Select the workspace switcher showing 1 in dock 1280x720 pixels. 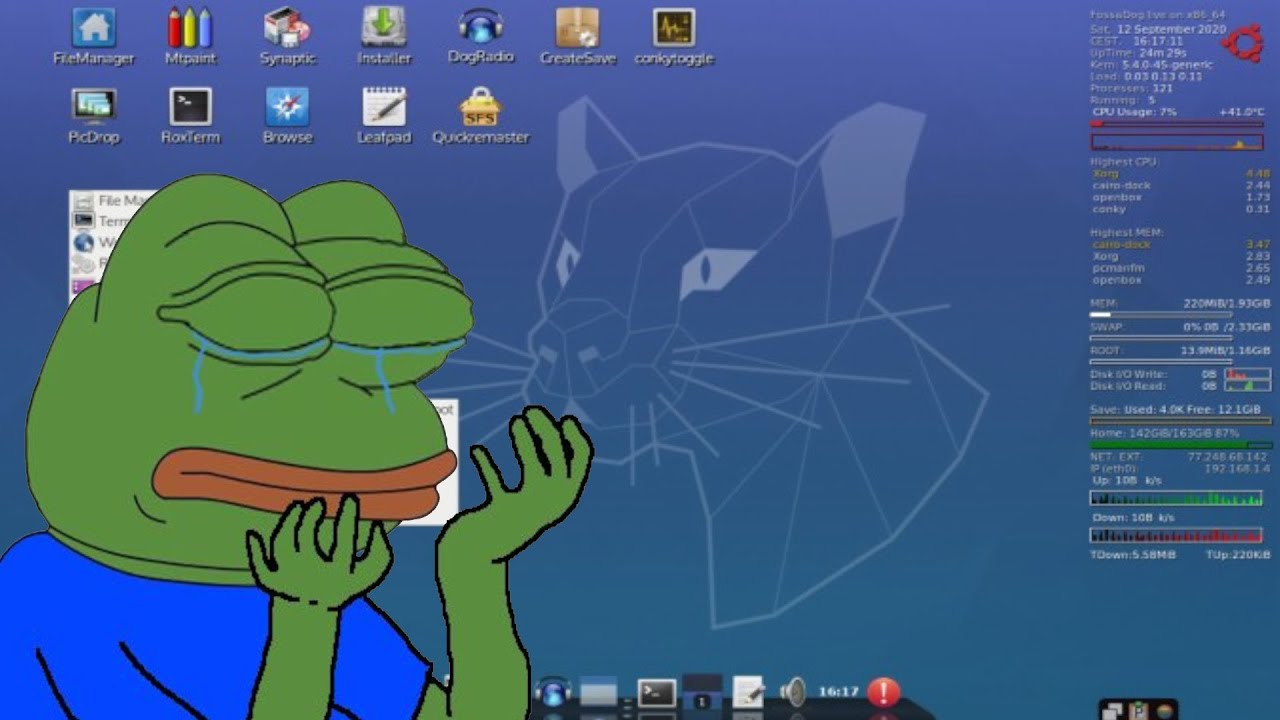coord(702,692)
